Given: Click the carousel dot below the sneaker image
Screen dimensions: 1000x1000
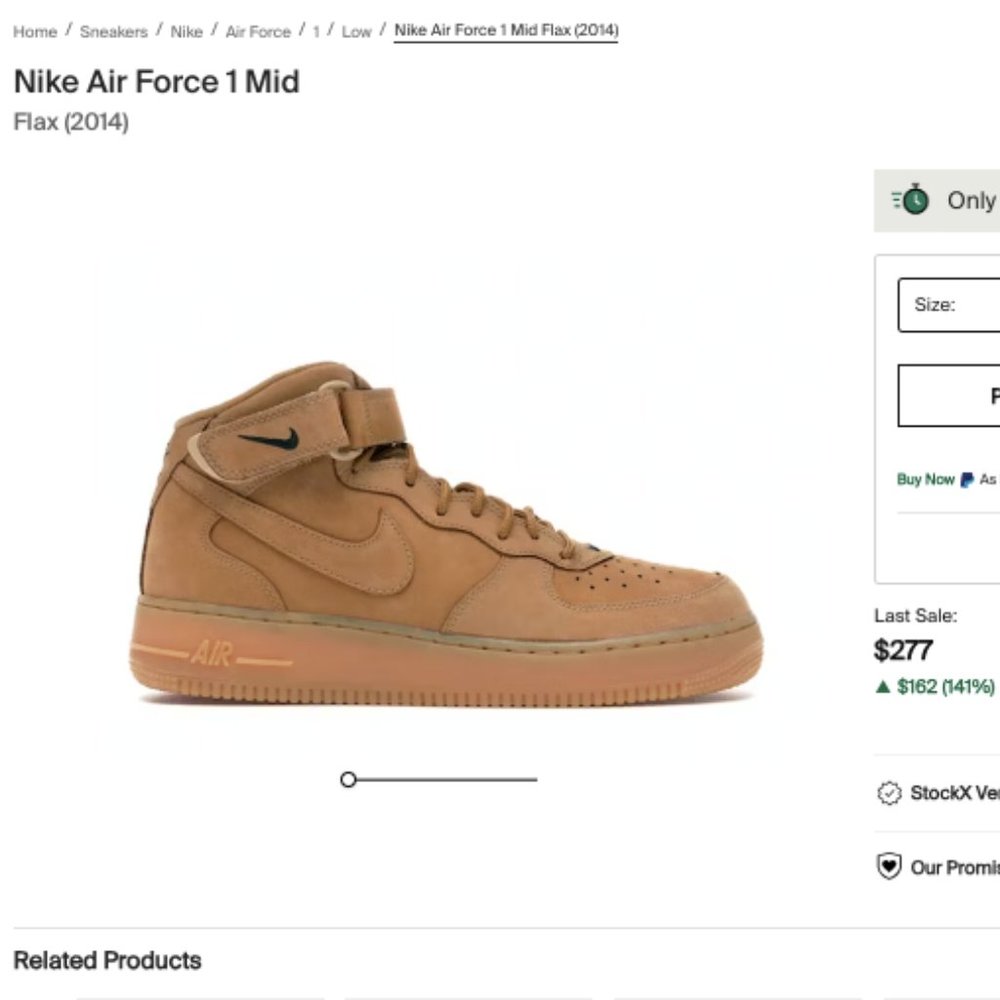Looking at the screenshot, I should click(348, 777).
